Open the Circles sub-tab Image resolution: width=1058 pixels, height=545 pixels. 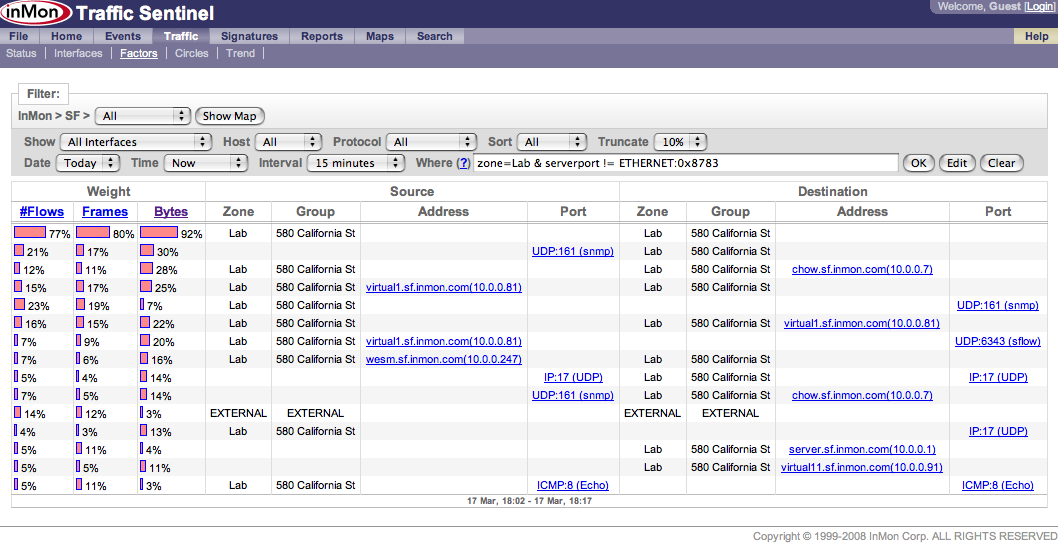click(192, 53)
